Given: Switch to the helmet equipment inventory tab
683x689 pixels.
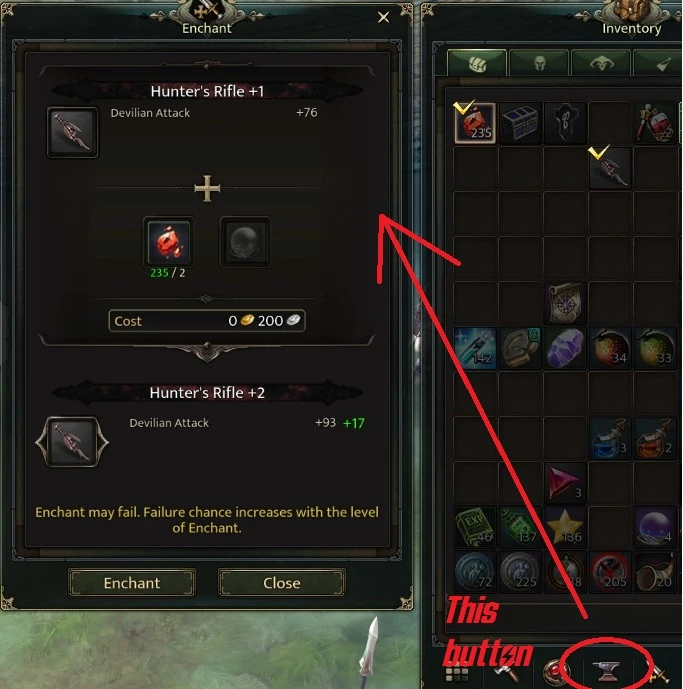Looking at the screenshot, I should click(x=539, y=64).
